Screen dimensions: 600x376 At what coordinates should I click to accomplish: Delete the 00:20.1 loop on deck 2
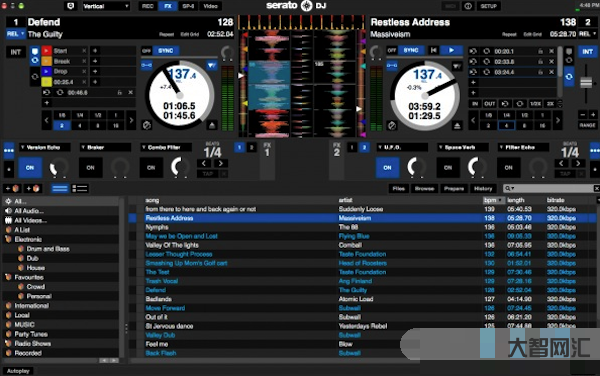coord(551,51)
